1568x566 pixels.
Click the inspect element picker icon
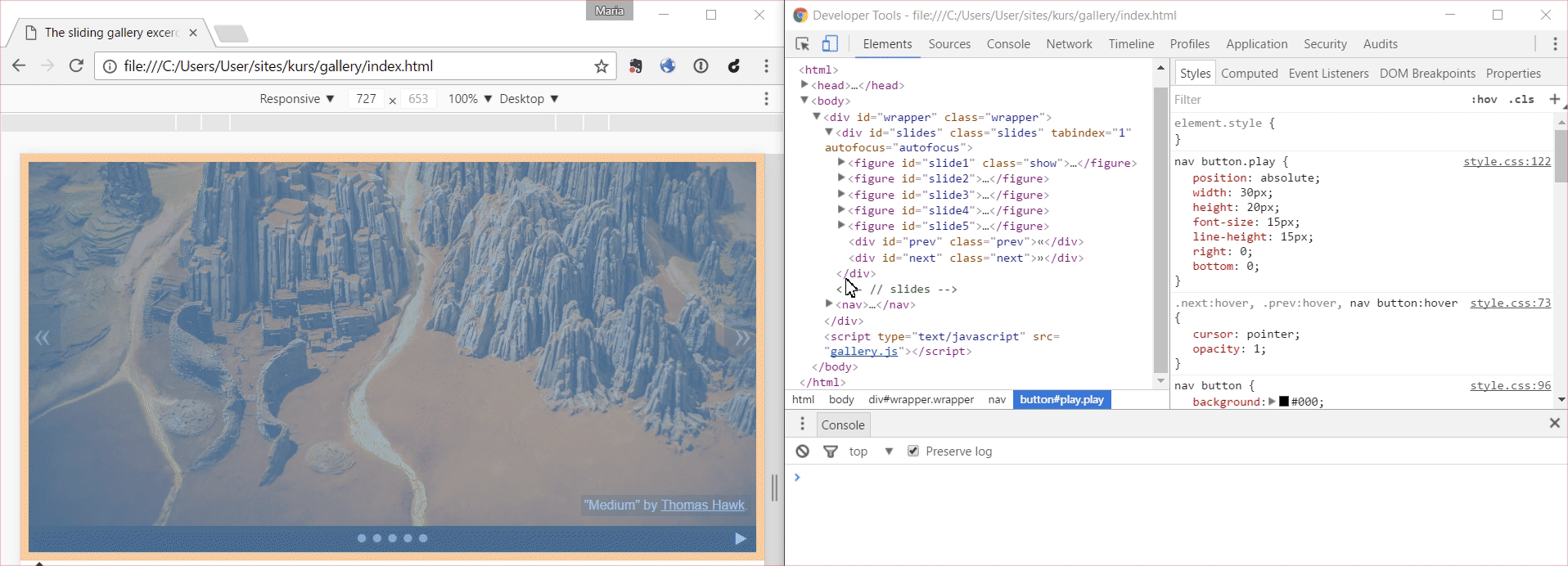[x=802, y=44]
